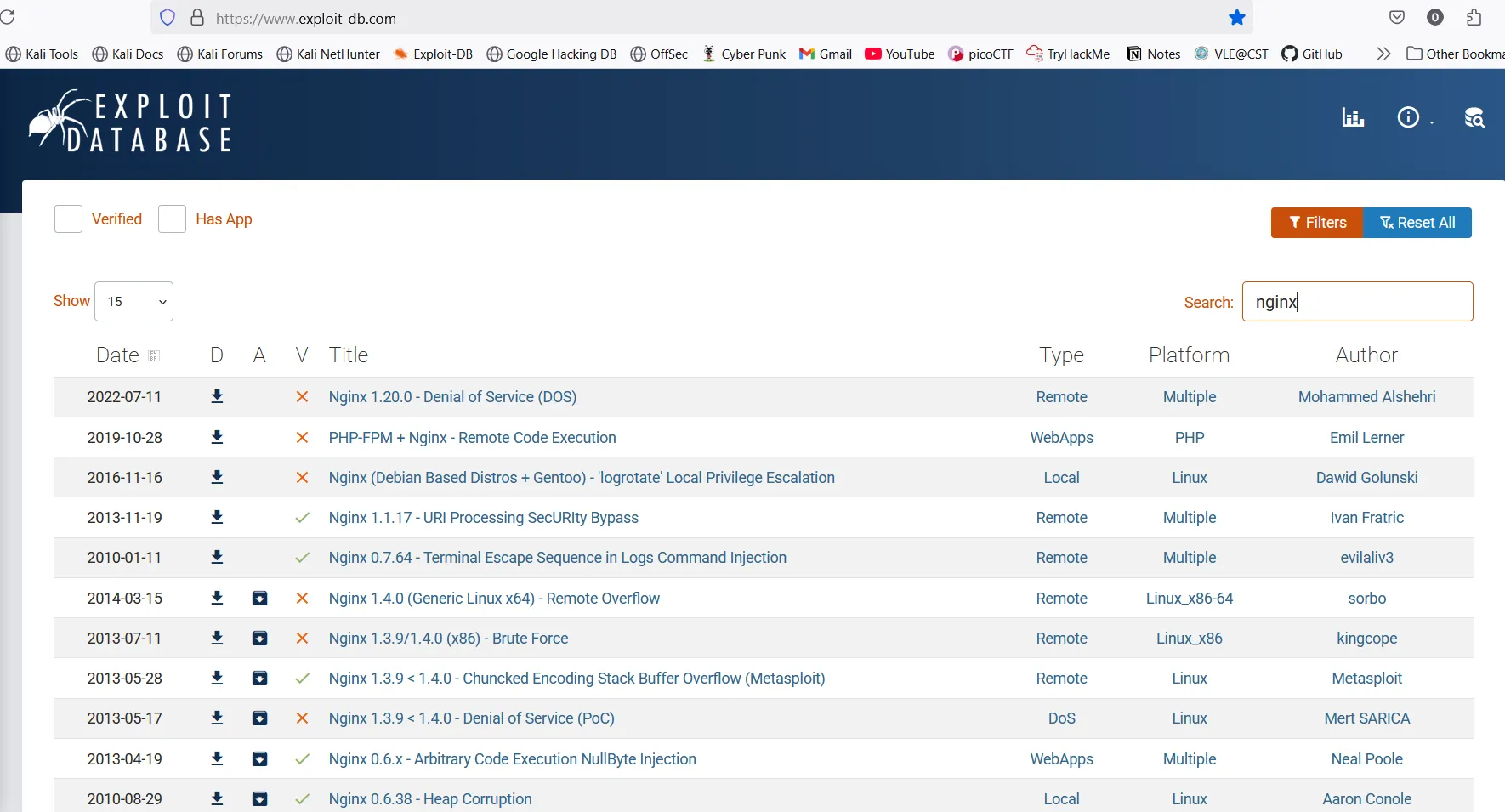Open the Linux_x86-64 platform link
The height and width of the screenshot is (812, 1505).
pyautogui.click(x=1189, y=599)
